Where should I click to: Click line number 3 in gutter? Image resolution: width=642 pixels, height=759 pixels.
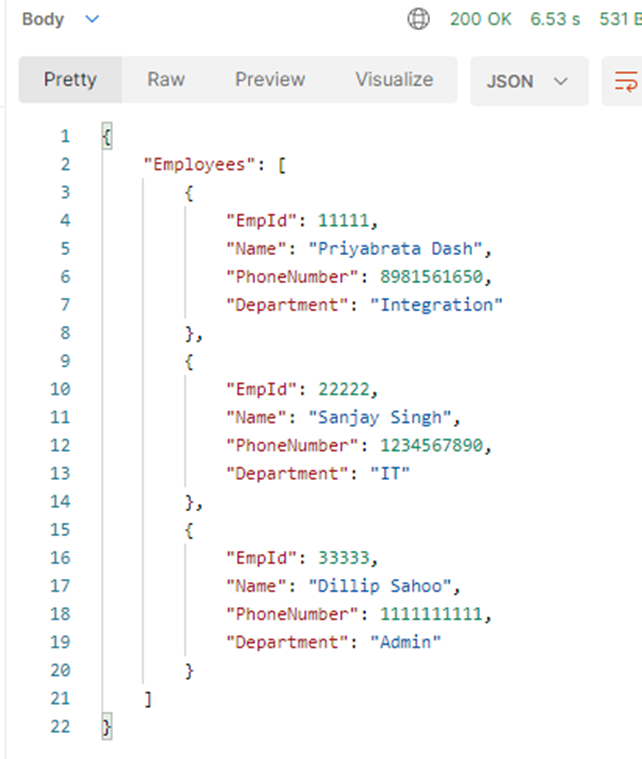(65, 193)
